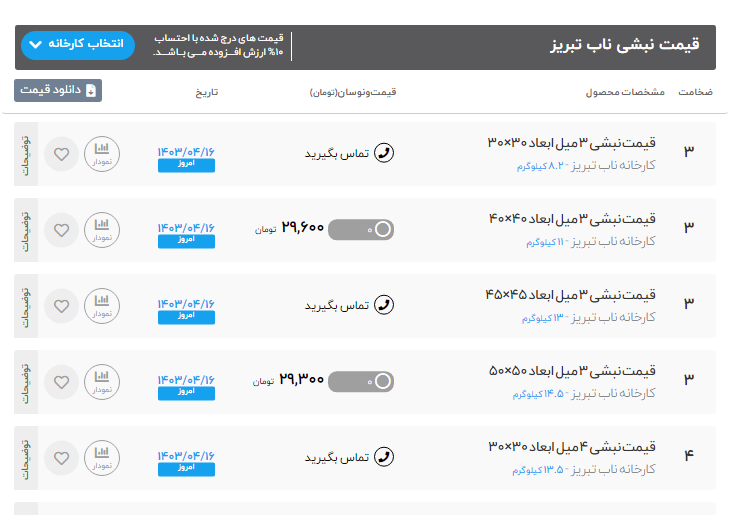The height and width of the screenshot is (515, 729).
Task: Click heart icon on 50×50 3mm row
Action: pos(62,381)
